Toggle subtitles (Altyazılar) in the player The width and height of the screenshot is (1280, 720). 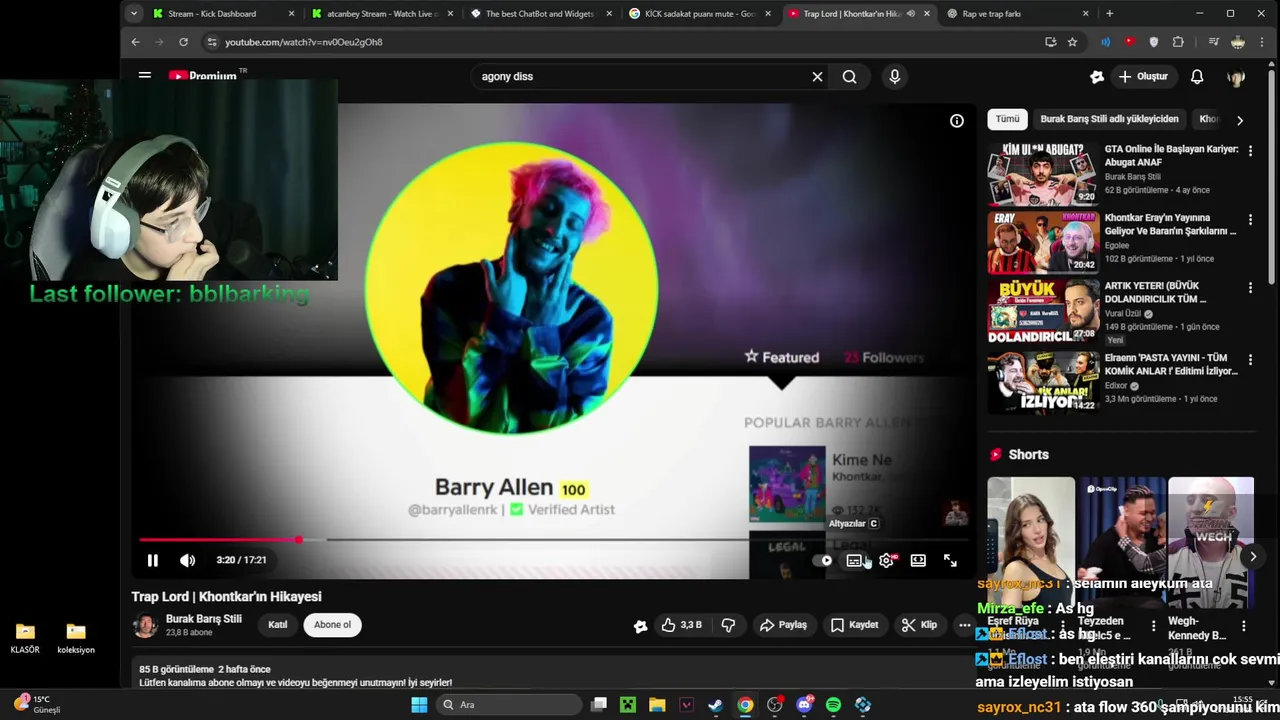click(x=854, y=561)
